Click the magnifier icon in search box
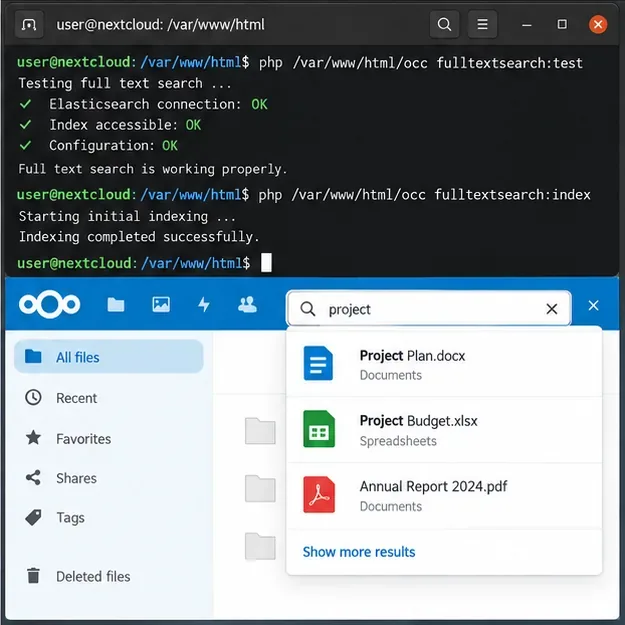This screenshot has height=625, width=625. click(308, 309)
